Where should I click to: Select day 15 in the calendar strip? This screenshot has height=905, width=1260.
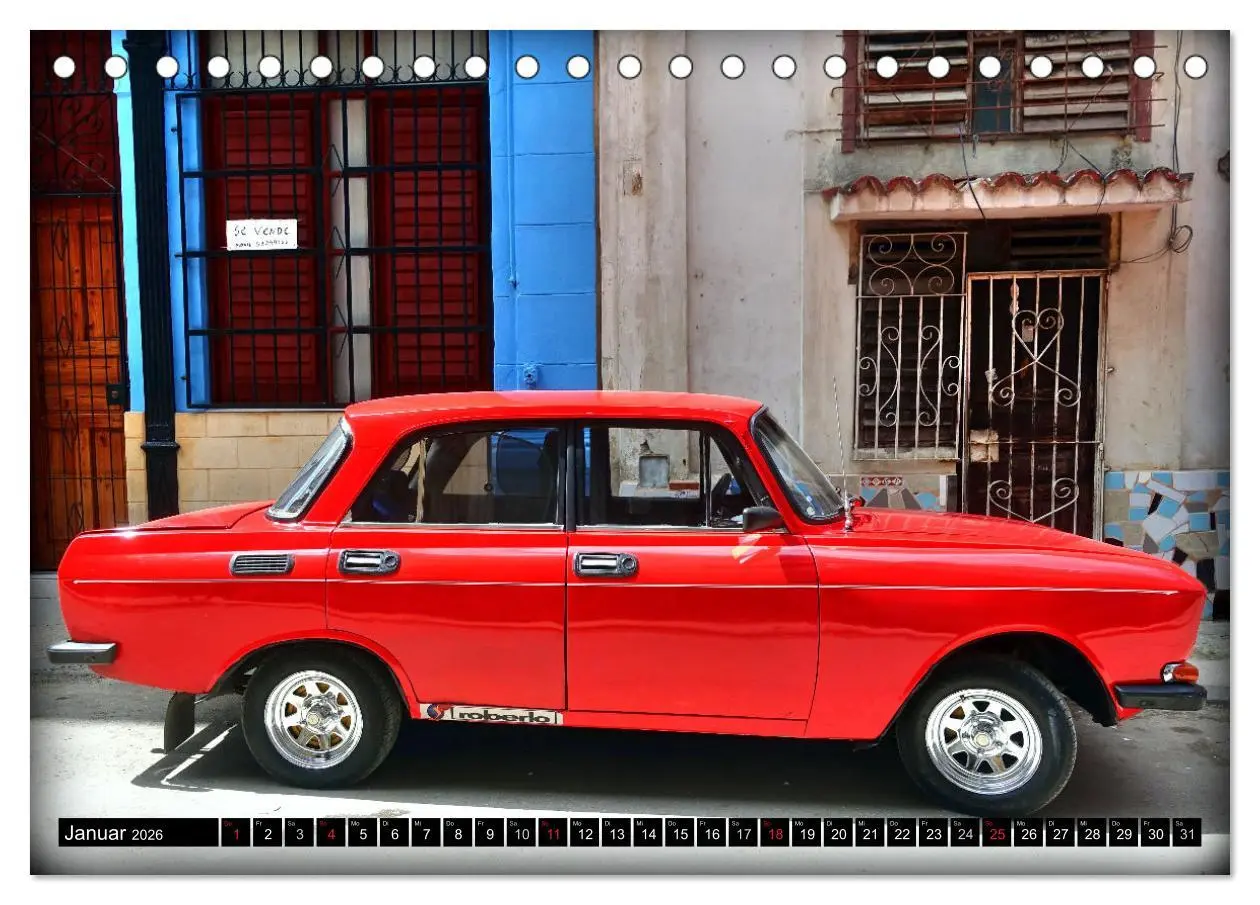pyautogui.click(x=679, y=833)
